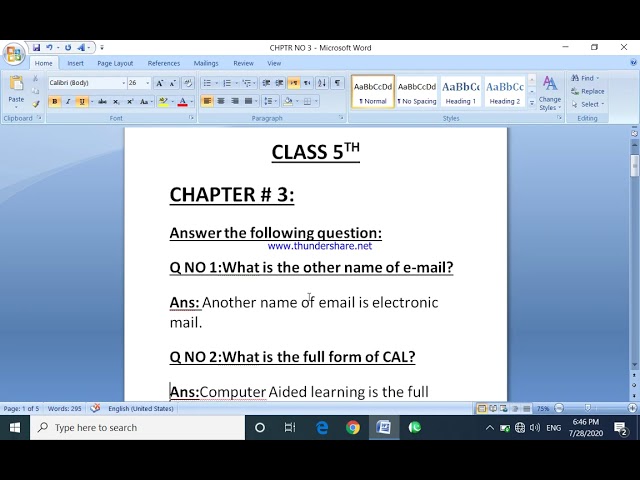Expand the Styles gallery More arrow
The height and width of the screenshot is (480, 640).
(x=531, y=103)
